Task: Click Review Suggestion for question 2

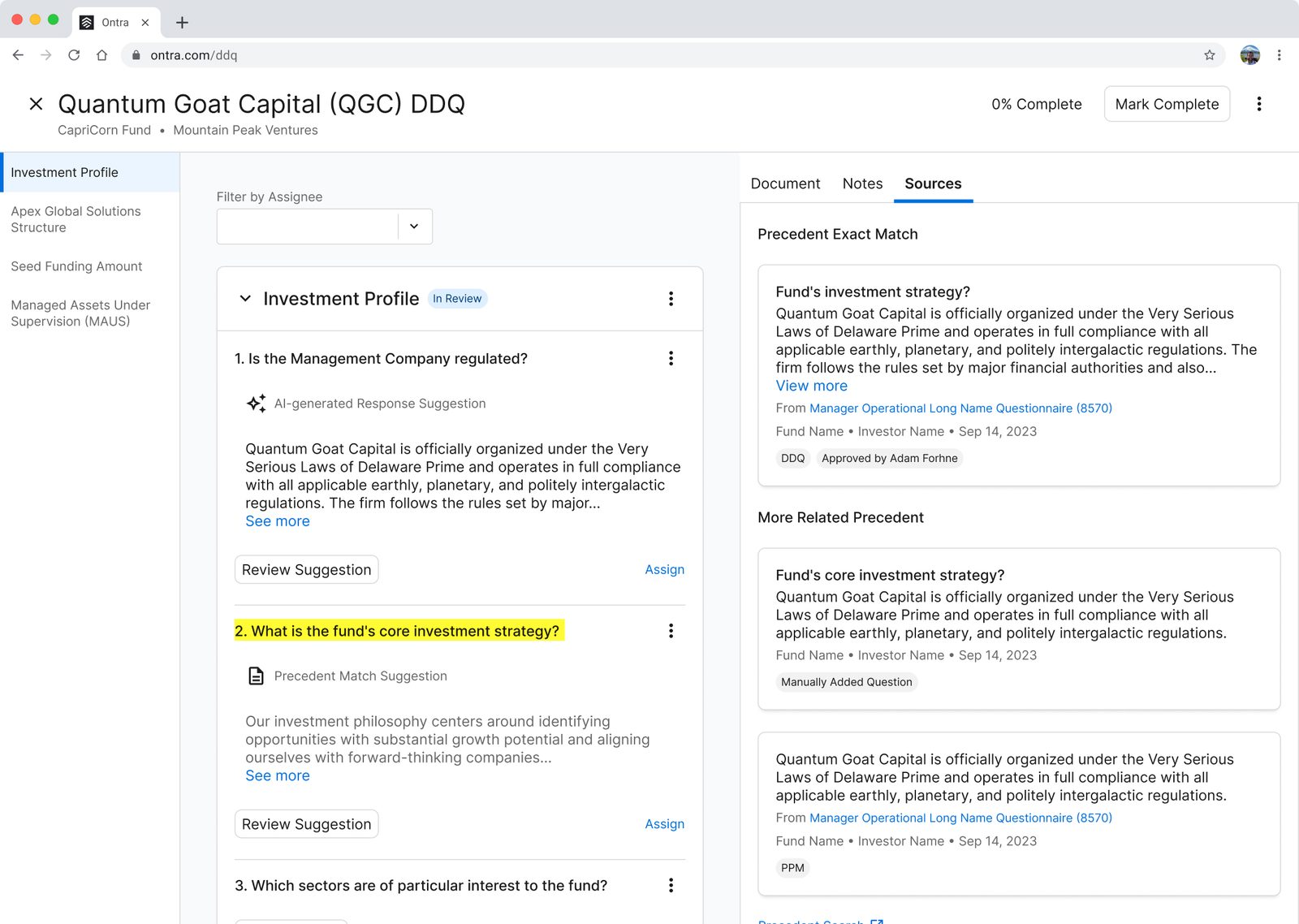Action: (306, 824)
